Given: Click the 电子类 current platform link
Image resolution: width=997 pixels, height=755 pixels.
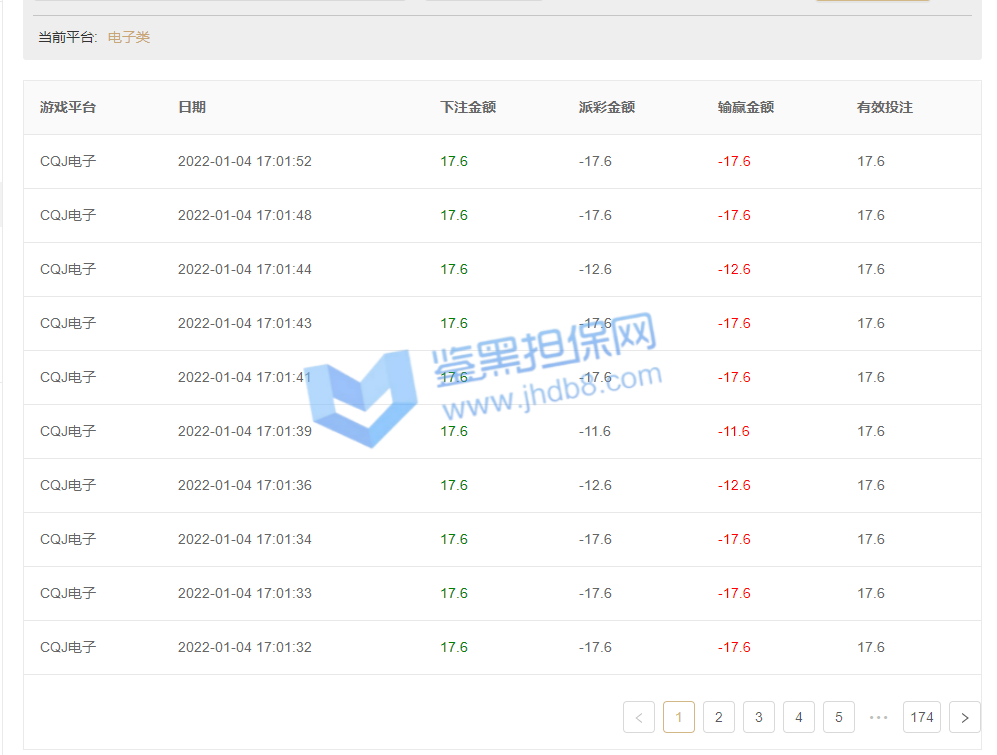Looking at the screenshot, I should (129, 37).
